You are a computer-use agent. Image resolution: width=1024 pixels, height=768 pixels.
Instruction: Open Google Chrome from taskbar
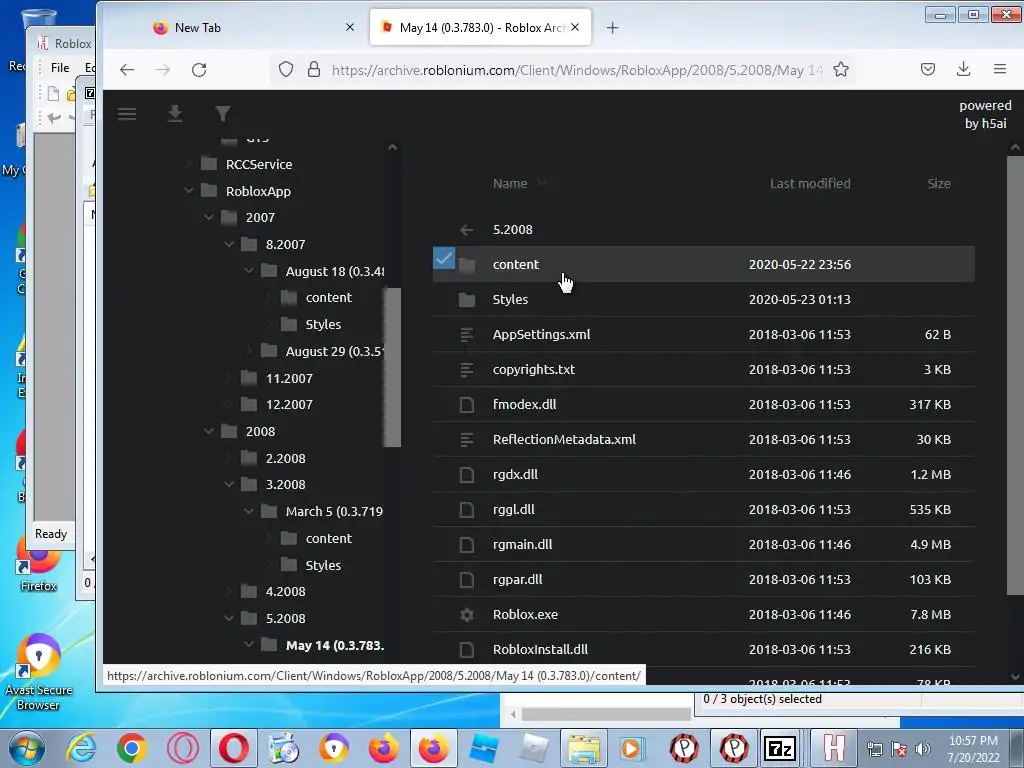point(131,748)
